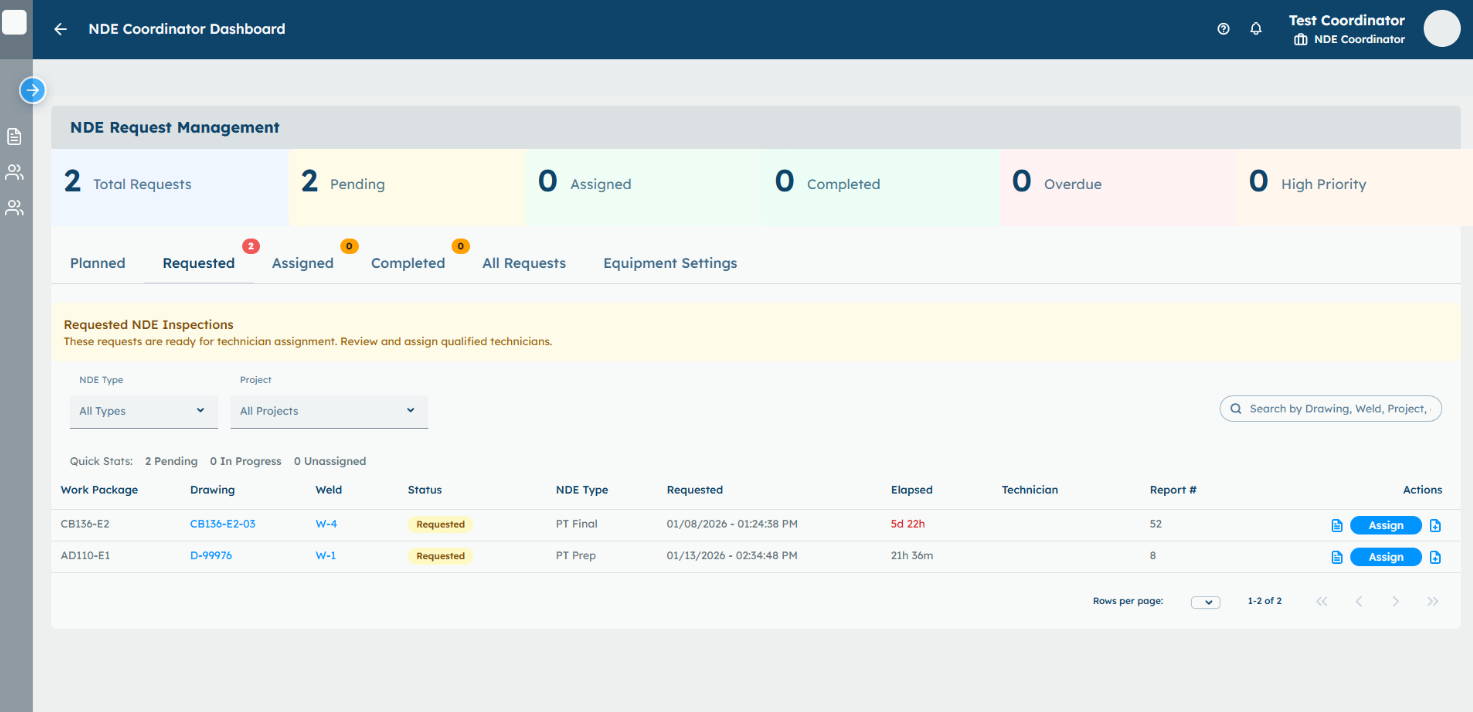Expand sidebar with the blue arrow button
Viewport: 1473px width, 712px height.
[33, 90]
